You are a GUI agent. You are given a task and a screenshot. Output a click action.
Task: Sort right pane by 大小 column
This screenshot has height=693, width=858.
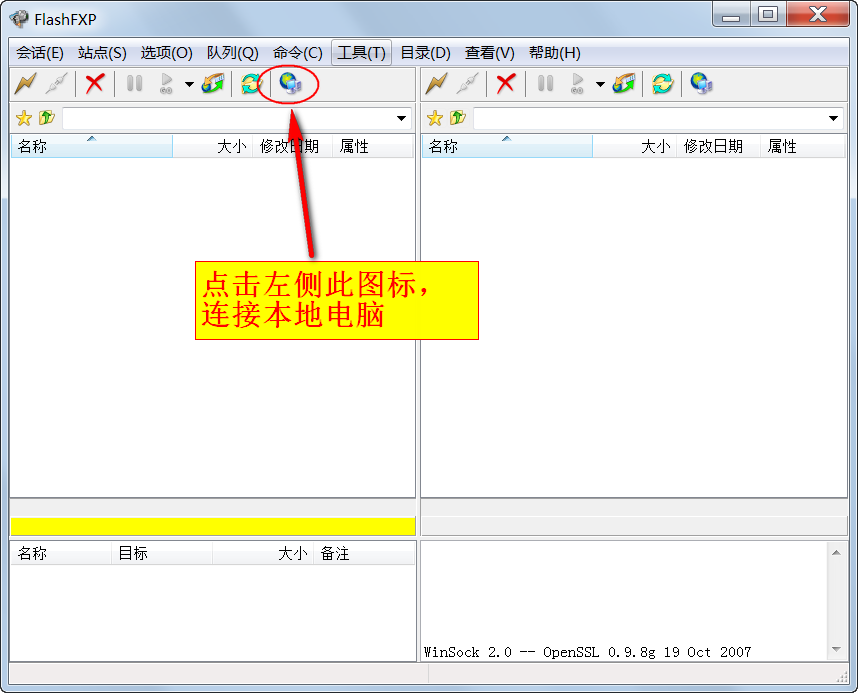pyautogui.click(x=635, y=146)
